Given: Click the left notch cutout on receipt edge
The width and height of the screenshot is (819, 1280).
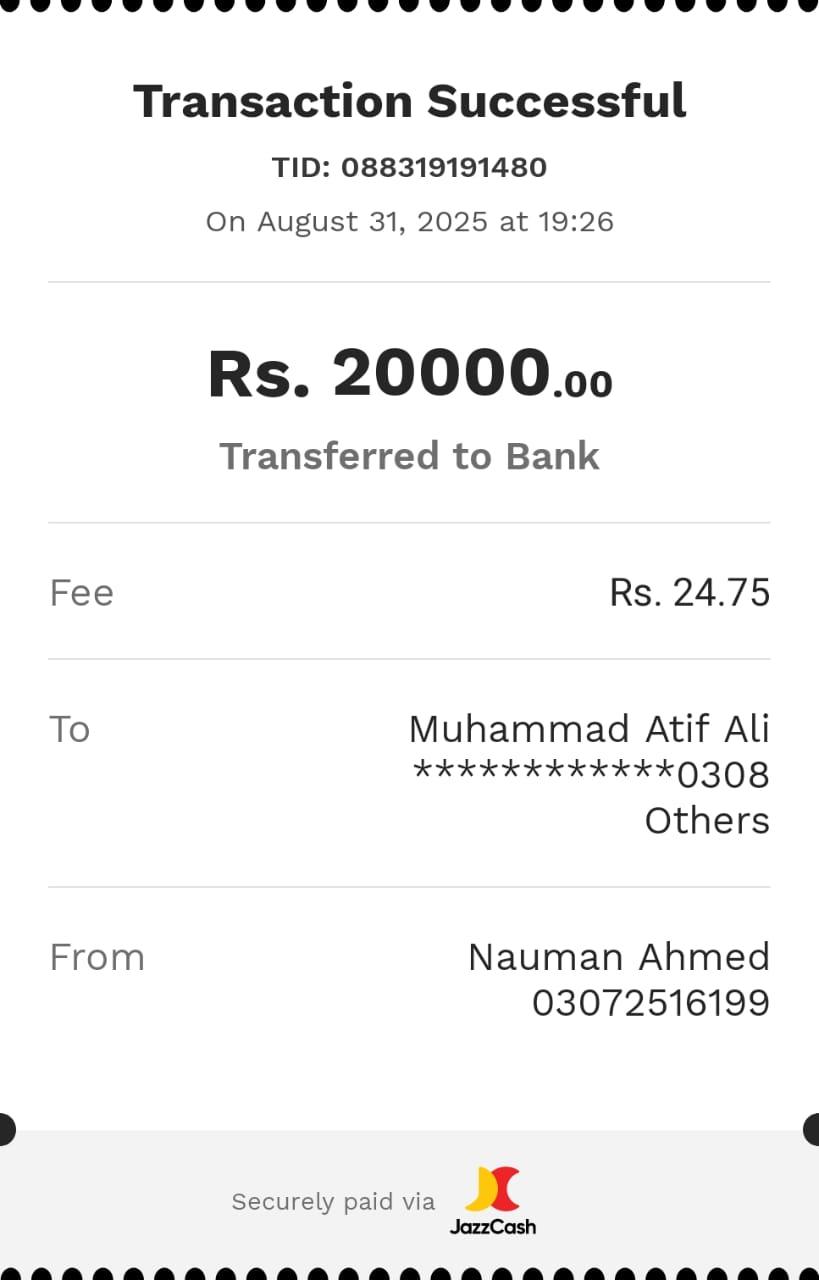Looking at the screenshot, I should coord(5,1129).
